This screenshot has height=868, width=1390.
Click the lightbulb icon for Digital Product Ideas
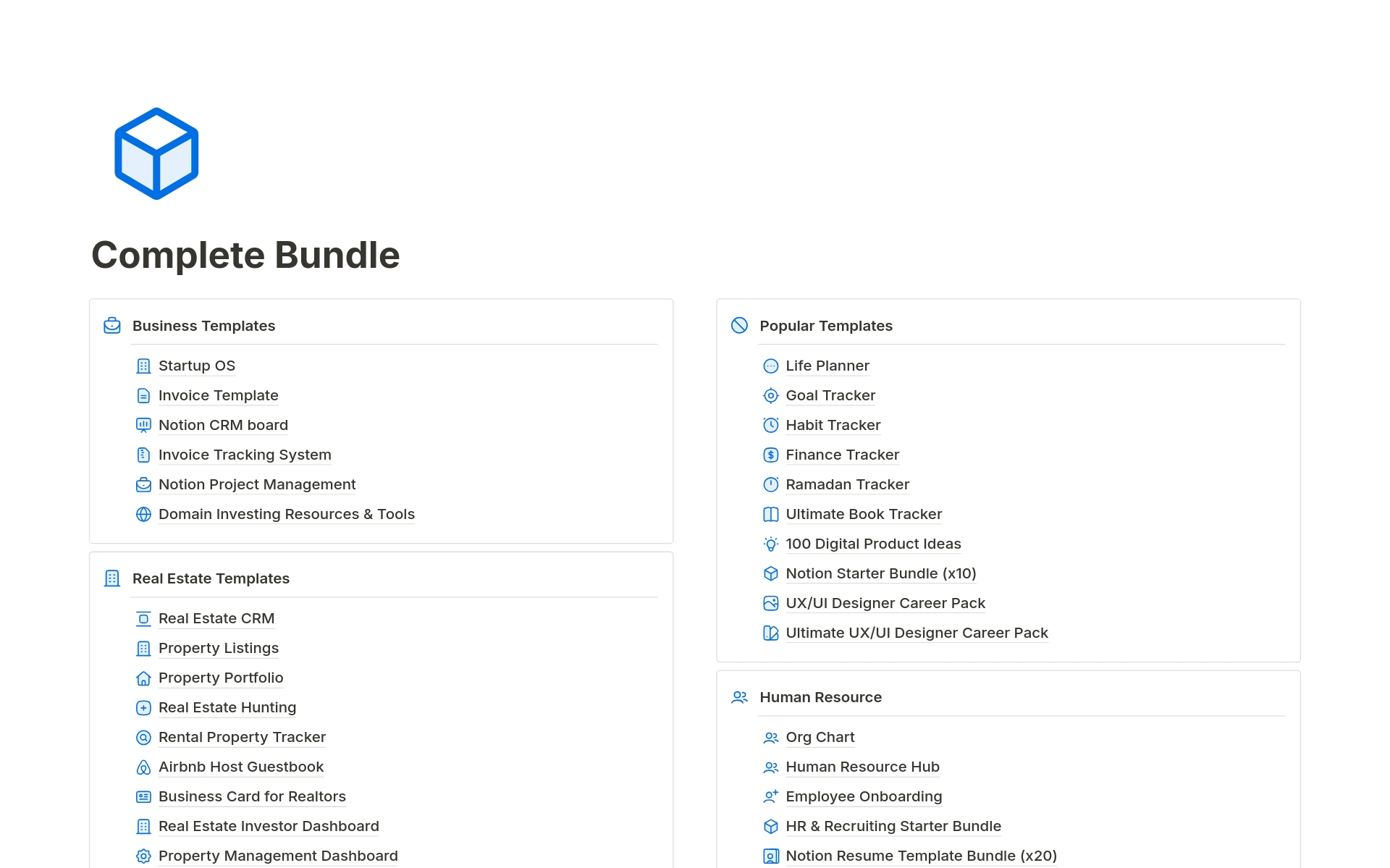click(770, 544)
